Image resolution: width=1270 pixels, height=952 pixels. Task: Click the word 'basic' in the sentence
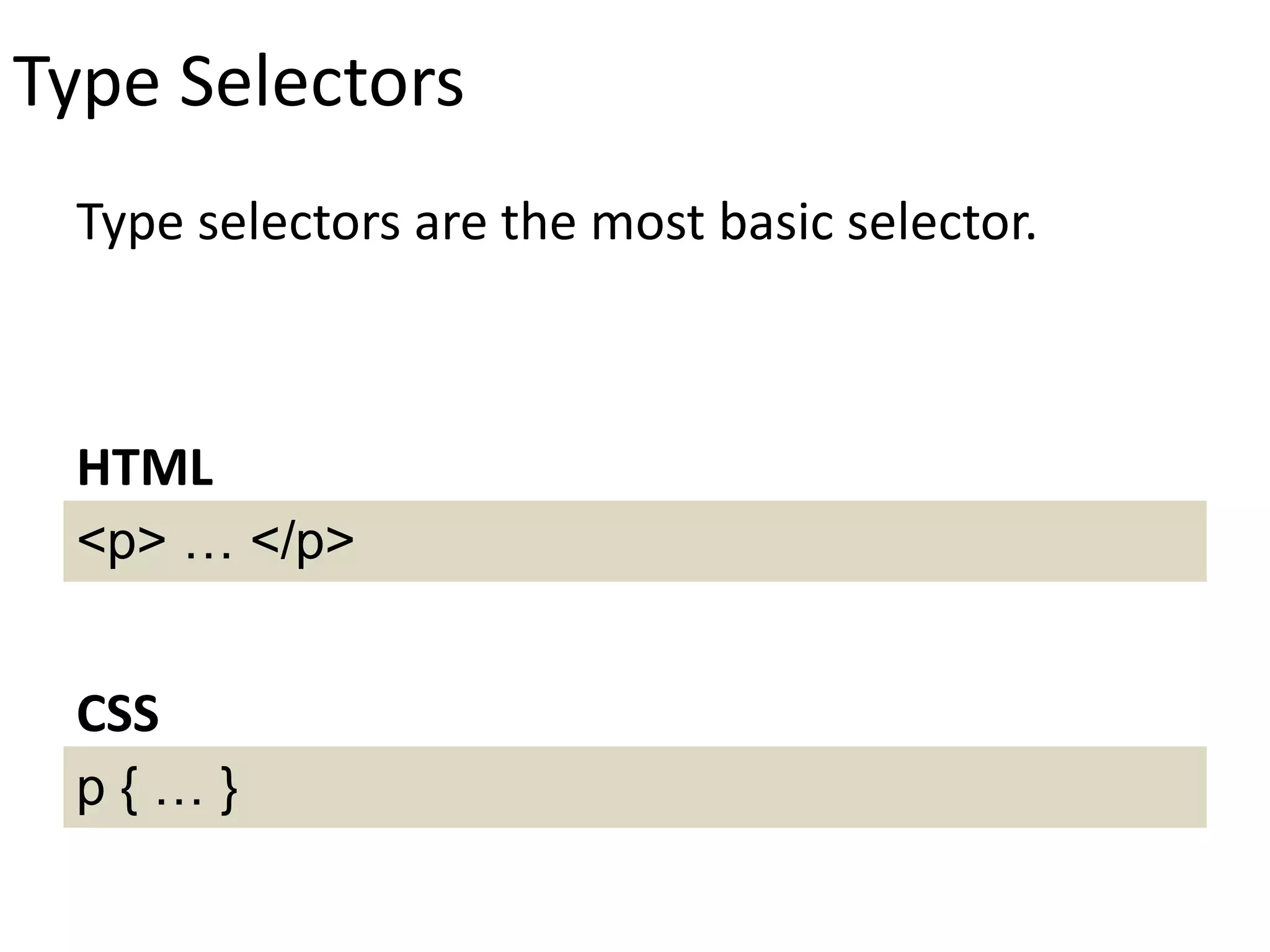(776, 222)
